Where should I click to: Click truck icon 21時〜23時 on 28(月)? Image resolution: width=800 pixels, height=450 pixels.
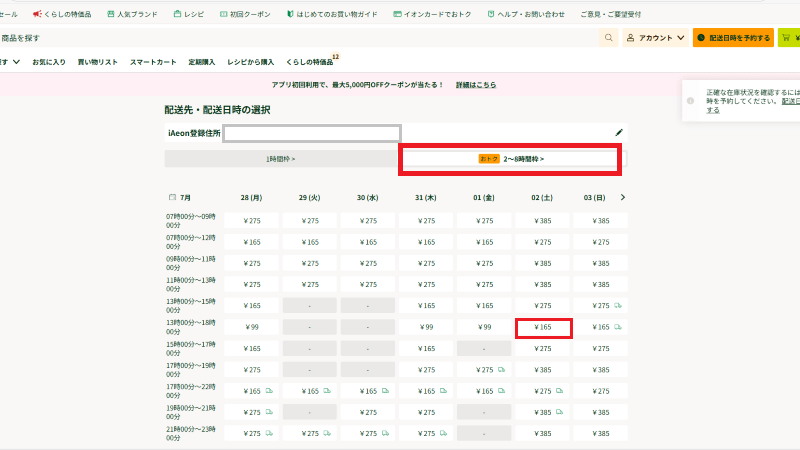point(269,433)
